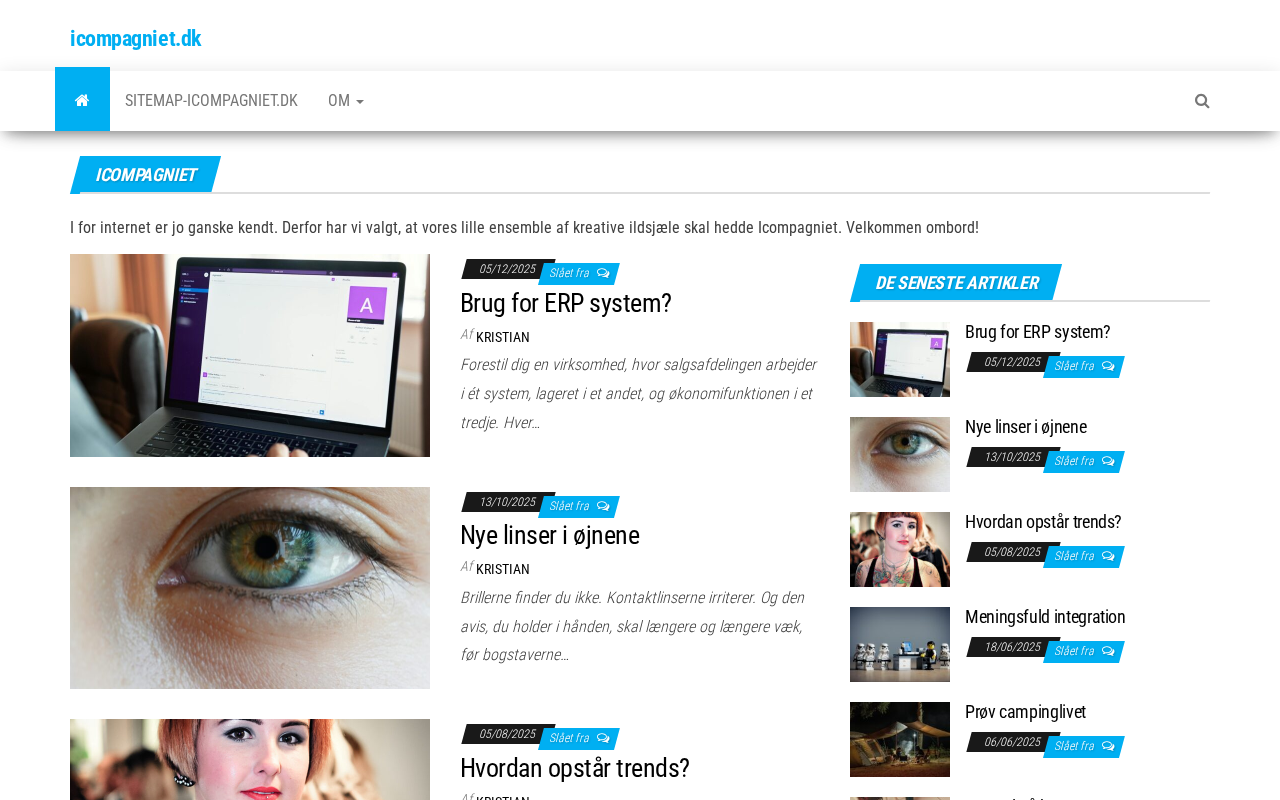Open sidebar link Hvordan opstår trends?
The height and width of the screenshot is (800, 1280).
(1043, 522)
